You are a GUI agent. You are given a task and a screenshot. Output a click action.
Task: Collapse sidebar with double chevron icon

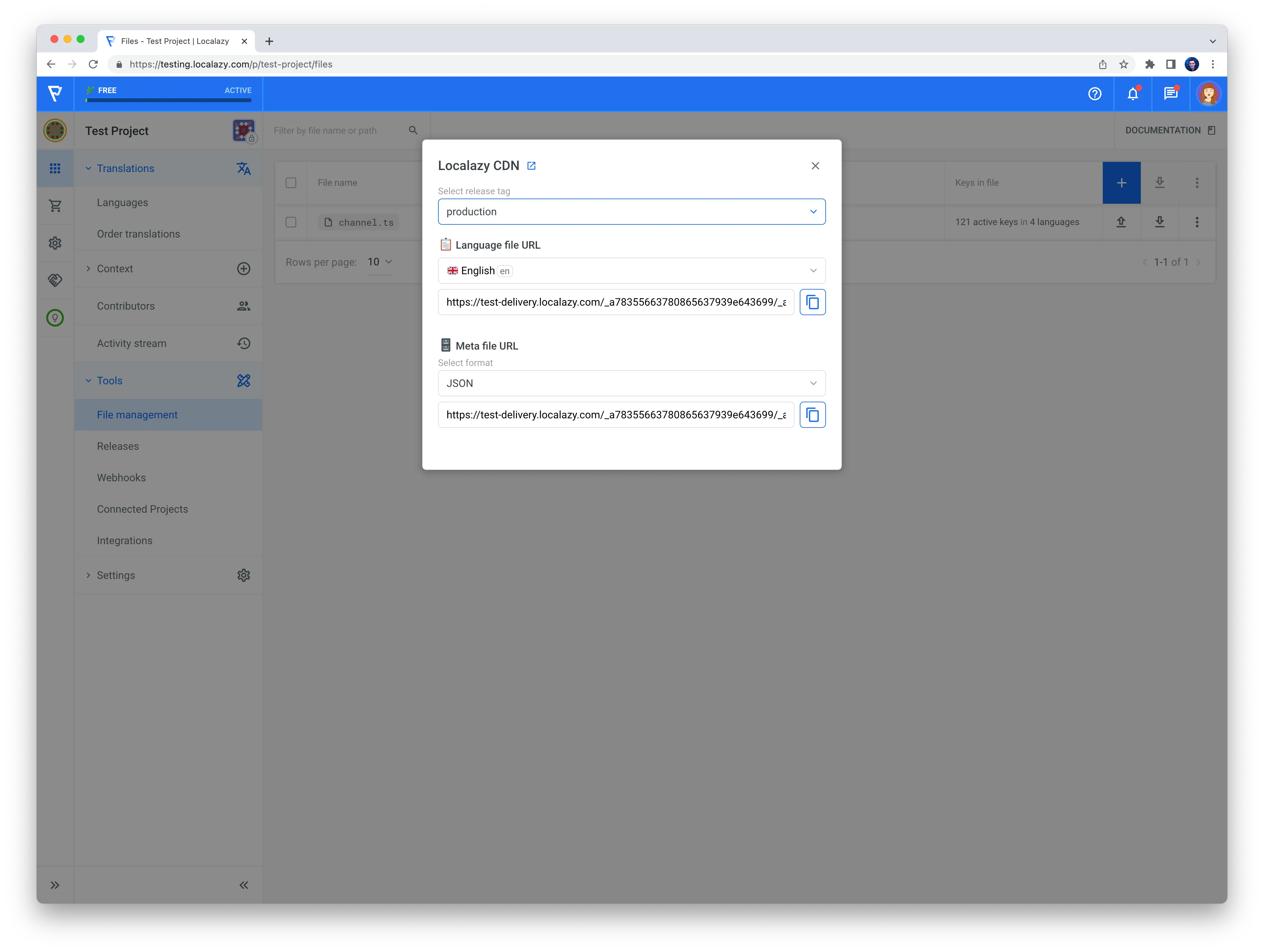point(243,885)
